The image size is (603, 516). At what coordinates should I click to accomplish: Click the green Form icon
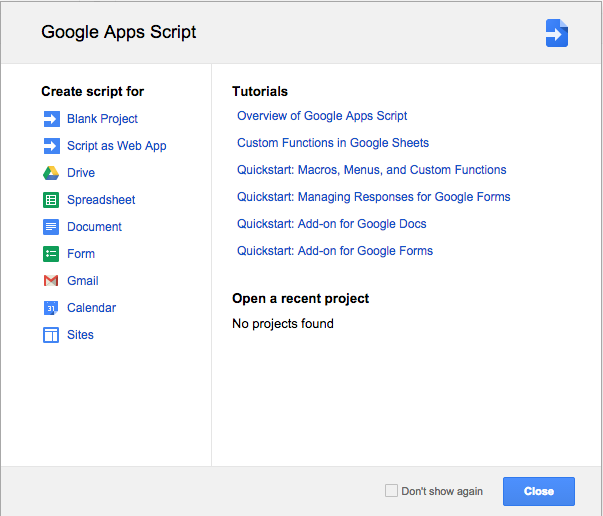(51, 254)
